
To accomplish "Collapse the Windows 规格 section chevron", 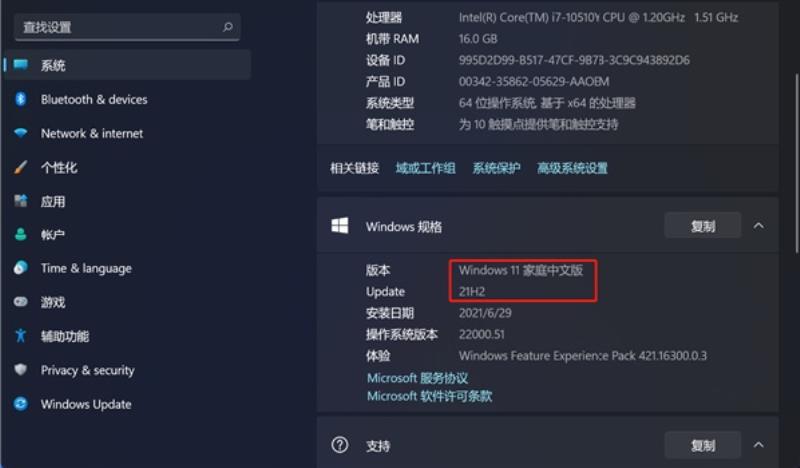I will pos(759,226).
